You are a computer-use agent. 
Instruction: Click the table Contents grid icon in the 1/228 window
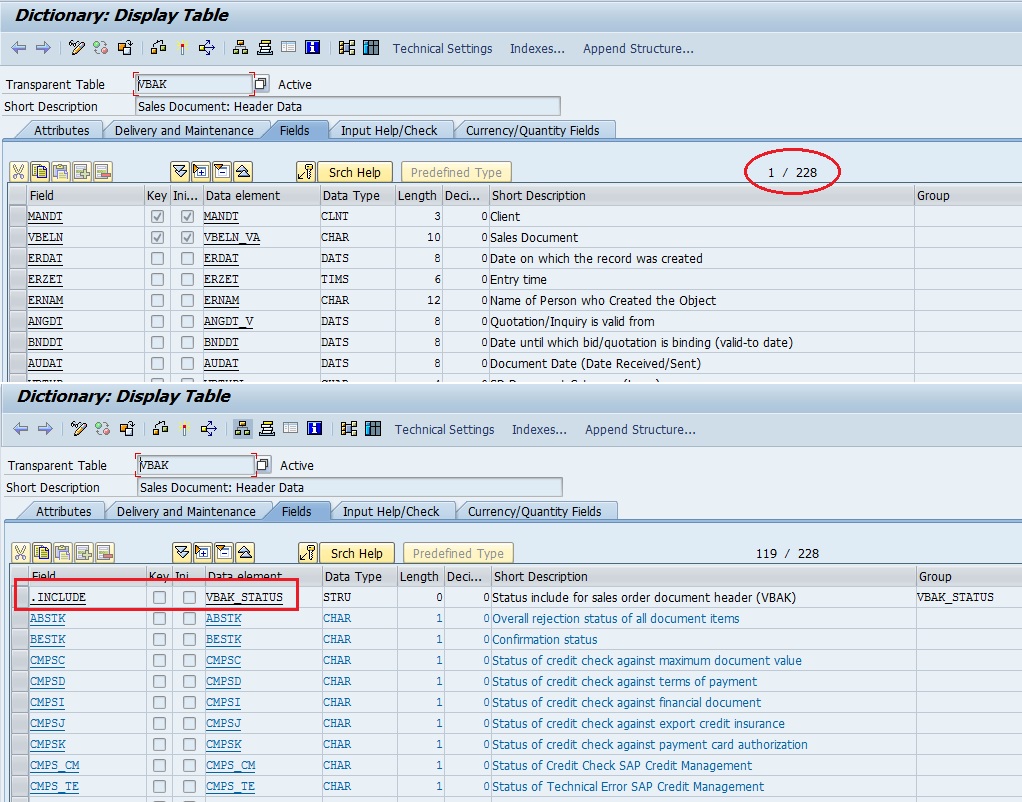[371, 48]
